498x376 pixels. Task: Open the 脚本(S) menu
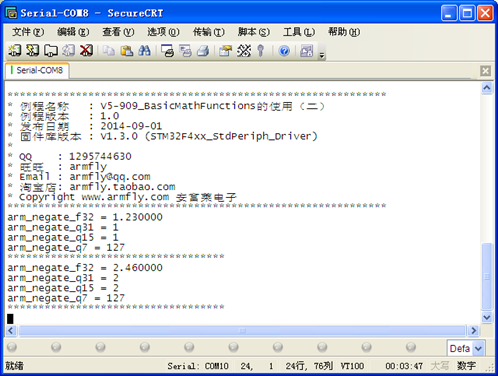pos(254,32)
